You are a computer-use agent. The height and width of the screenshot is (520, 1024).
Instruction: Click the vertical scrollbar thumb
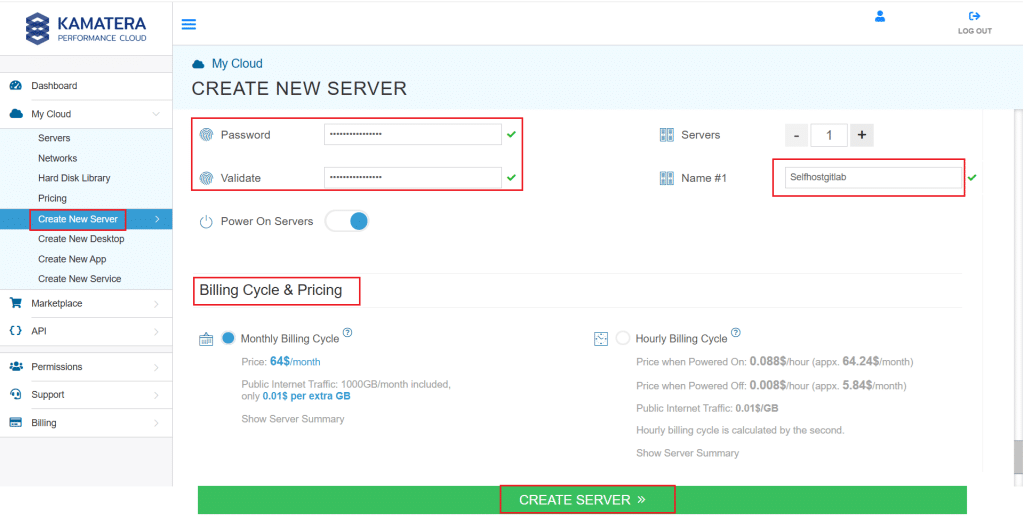[x=1017, y=456]
